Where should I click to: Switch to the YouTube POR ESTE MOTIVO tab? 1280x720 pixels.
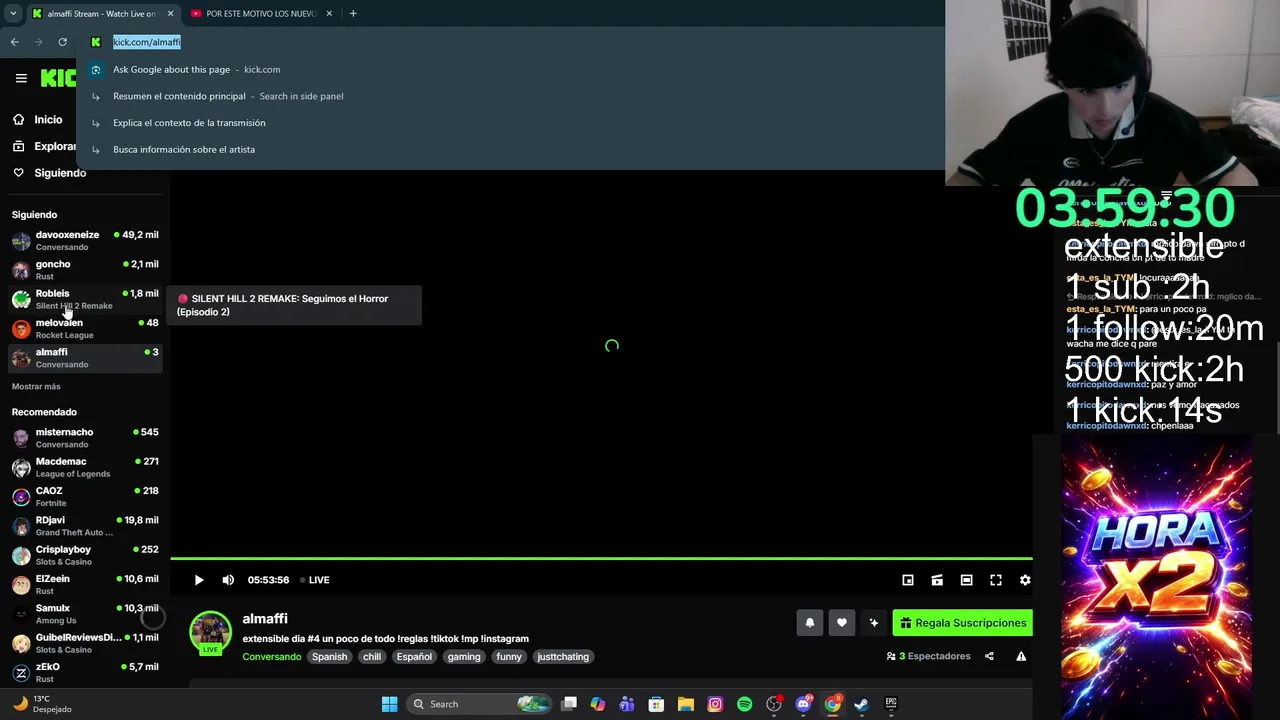(x=259, y=13)
